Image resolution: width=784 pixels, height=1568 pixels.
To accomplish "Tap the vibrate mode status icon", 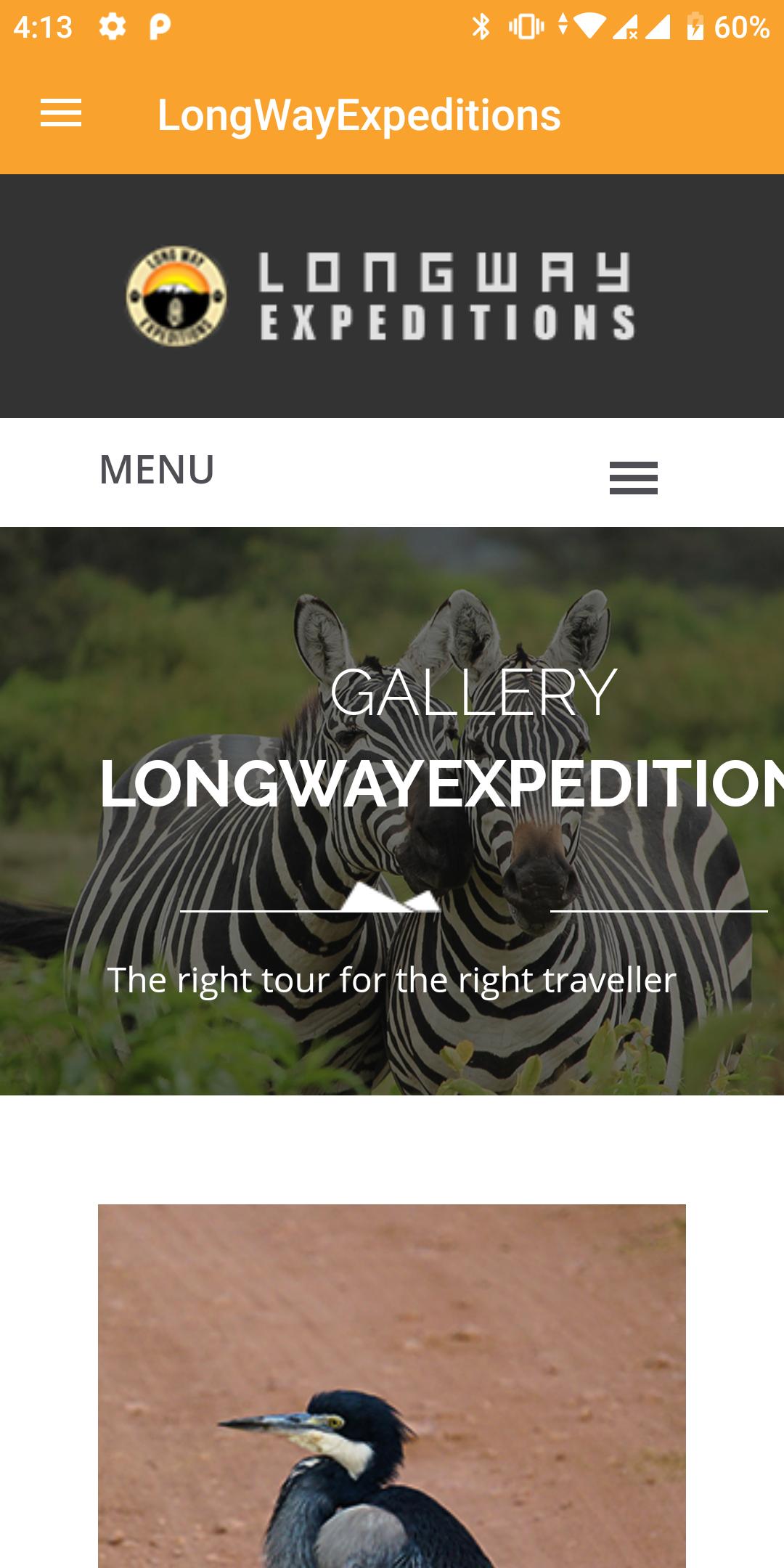I will (526, 27).
